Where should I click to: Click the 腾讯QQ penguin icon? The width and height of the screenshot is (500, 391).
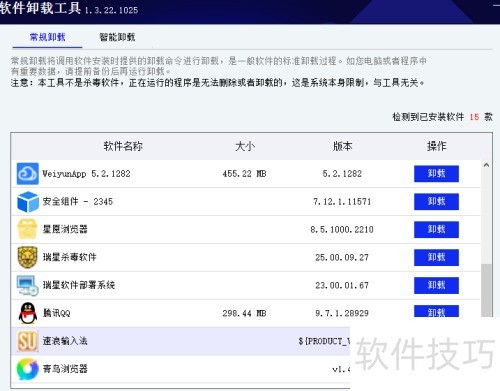28,313
